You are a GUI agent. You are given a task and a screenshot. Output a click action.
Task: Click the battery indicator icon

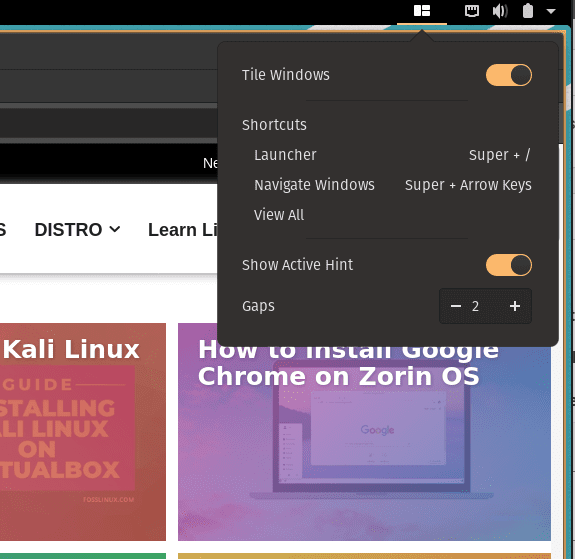528,11
